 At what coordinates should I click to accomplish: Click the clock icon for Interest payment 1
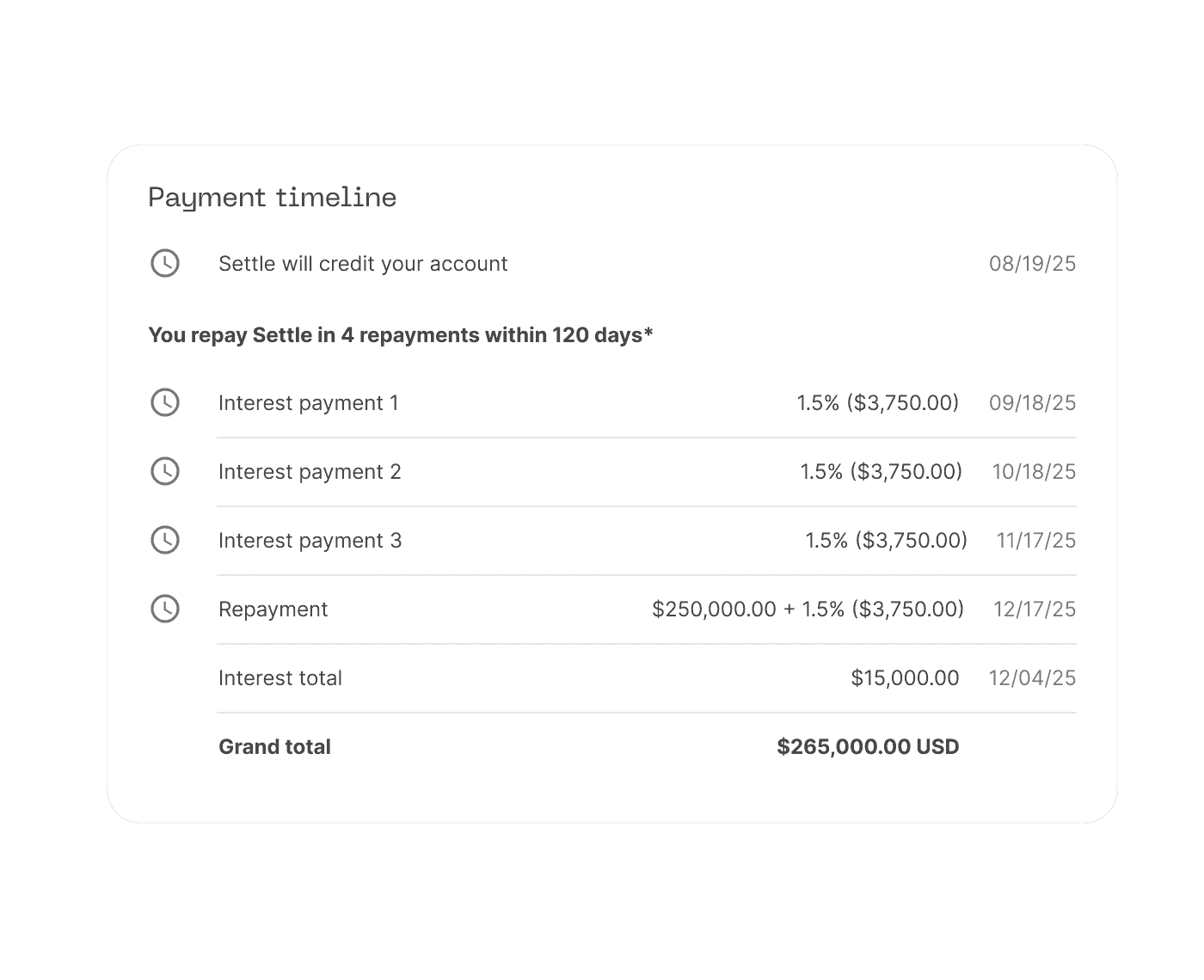point(165,402)
